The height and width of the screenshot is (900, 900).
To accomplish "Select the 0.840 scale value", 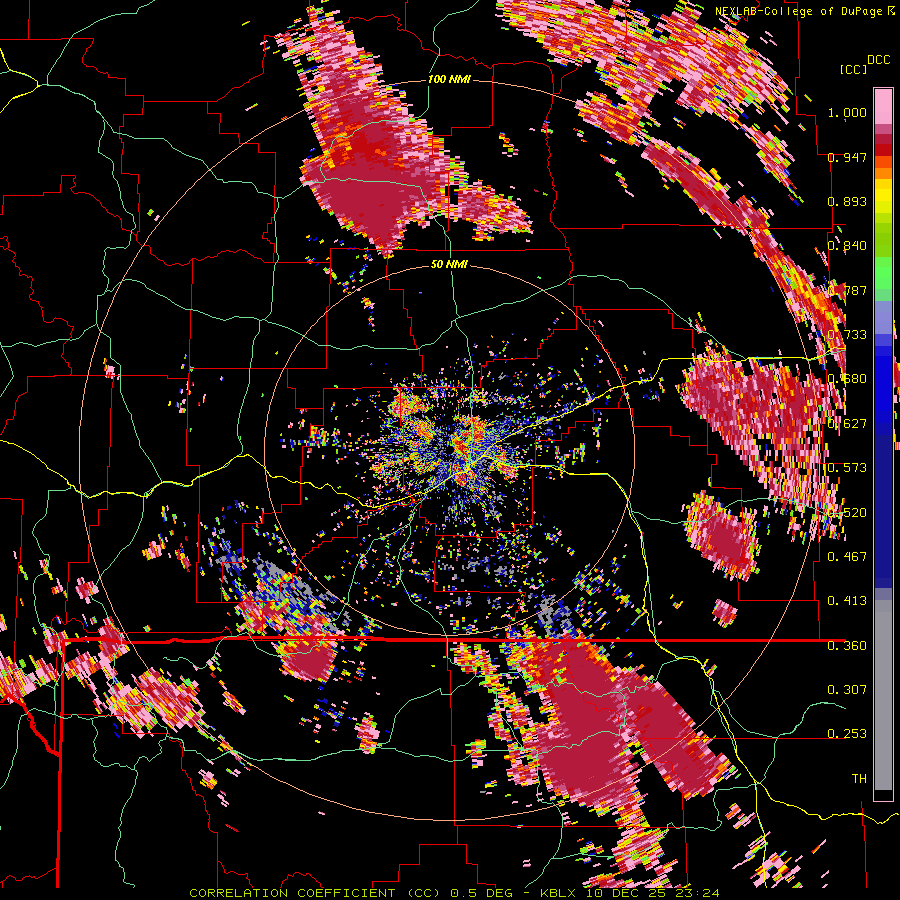I will point(847,246).
